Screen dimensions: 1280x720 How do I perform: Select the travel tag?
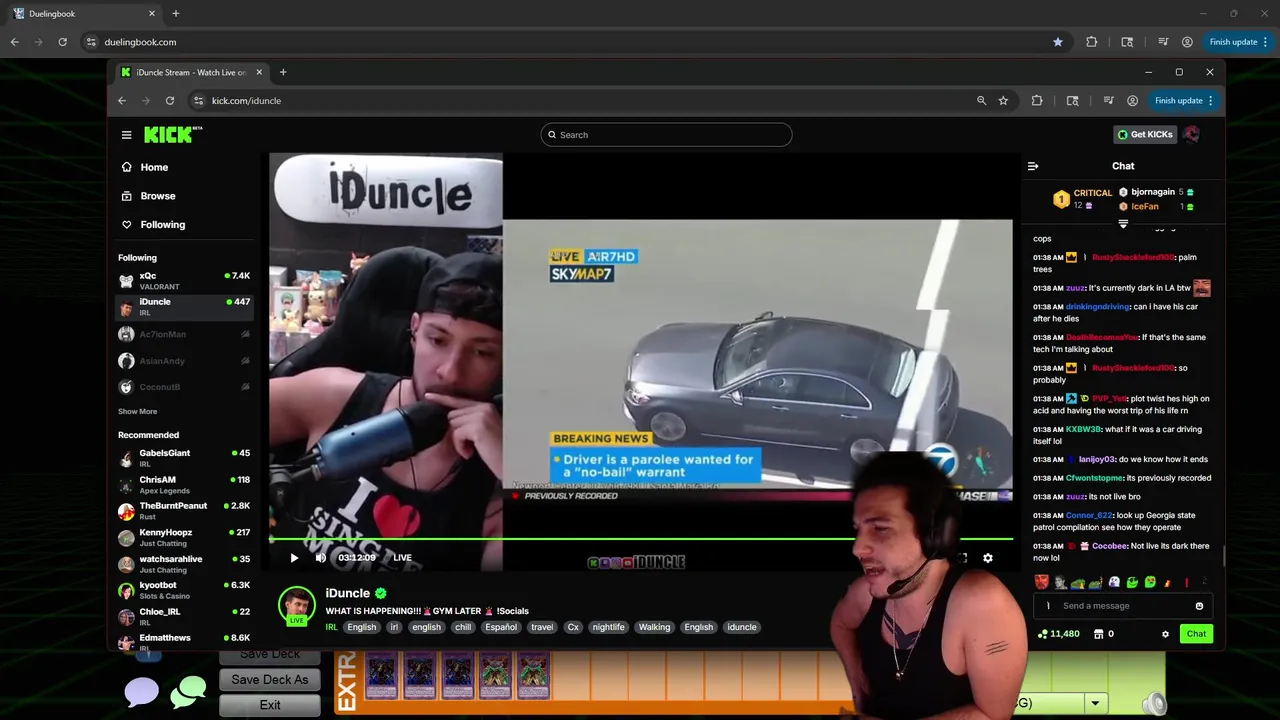542,627
